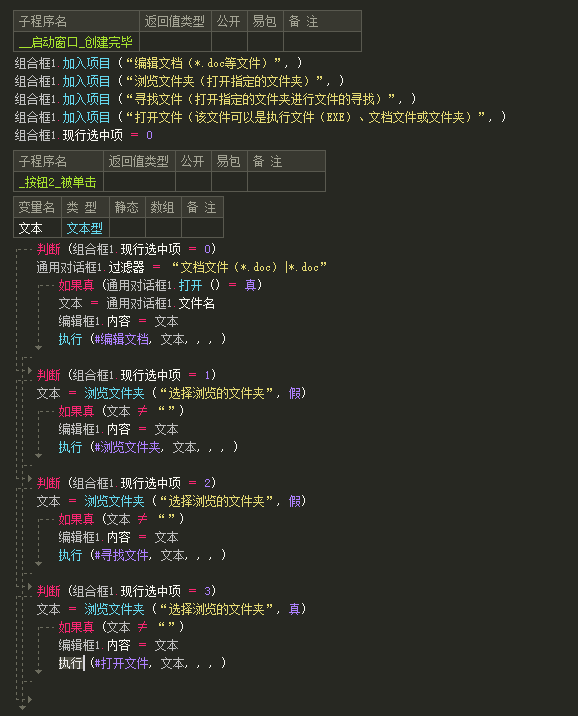Viewport: 578px width, 716px height.
Task: Select the _按钮2_被单击 subroutine name
Action: pos(58,182)
